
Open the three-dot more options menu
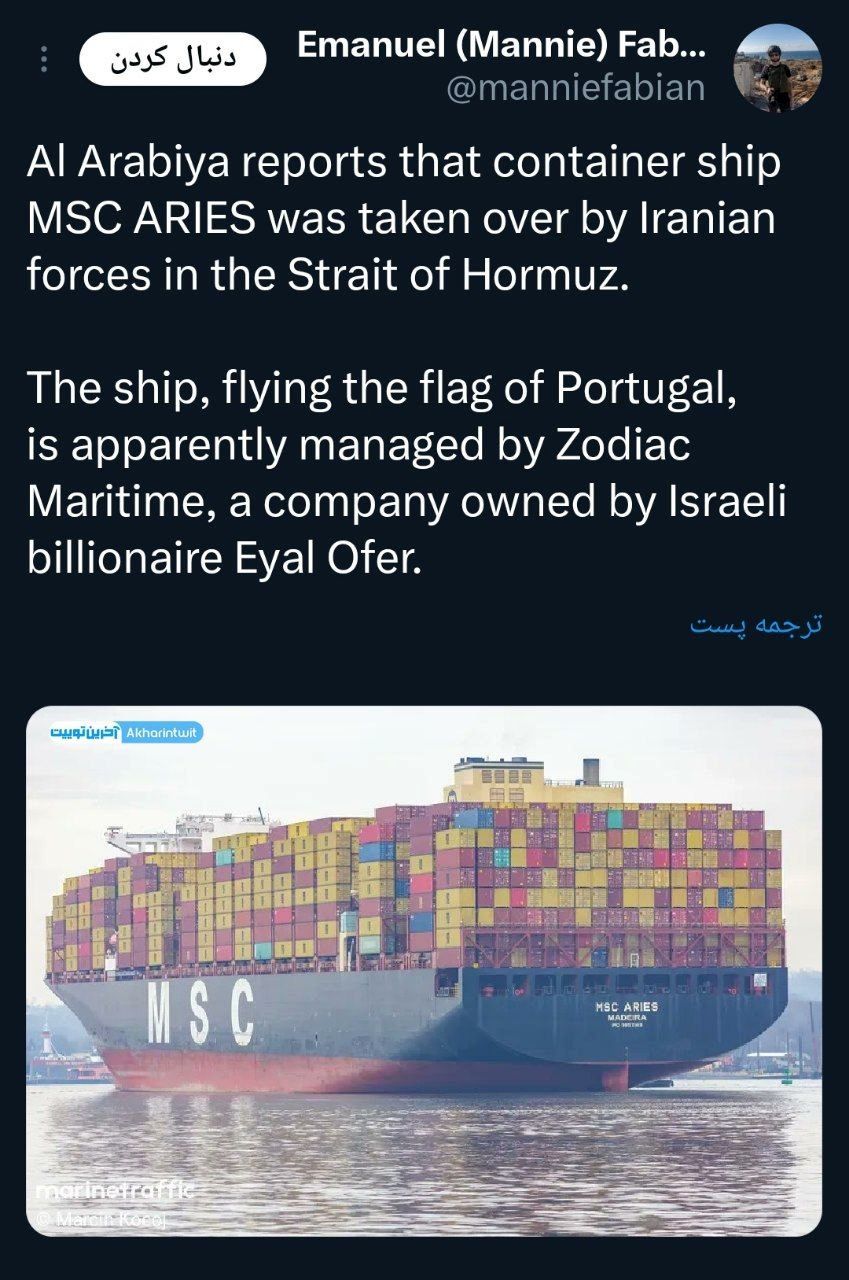point(43,59)
